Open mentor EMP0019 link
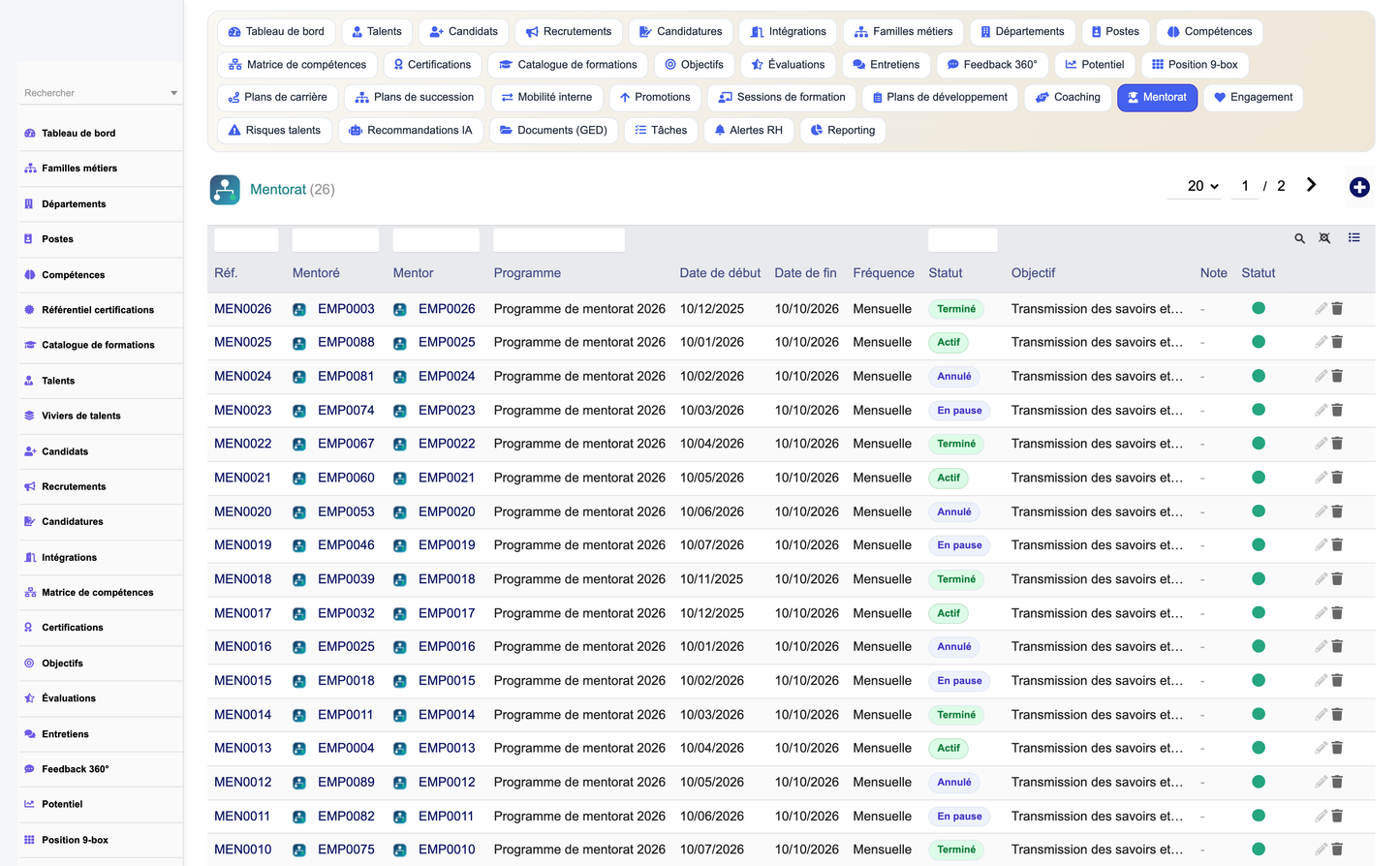The width and height of the screenshot is (1400, 866). 447,545
